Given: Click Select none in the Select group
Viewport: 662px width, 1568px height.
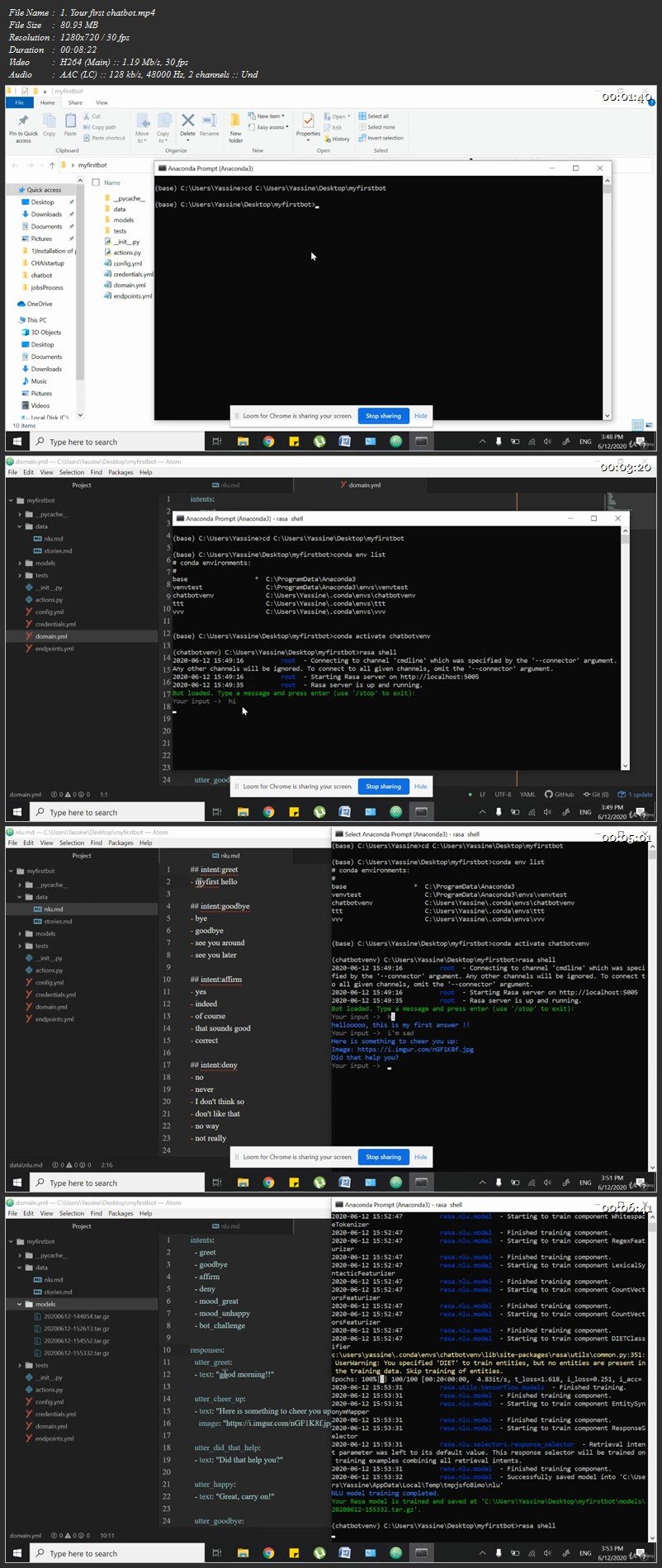Looking at the screenshot, I should pyautogui.click(x=376, y=127).
